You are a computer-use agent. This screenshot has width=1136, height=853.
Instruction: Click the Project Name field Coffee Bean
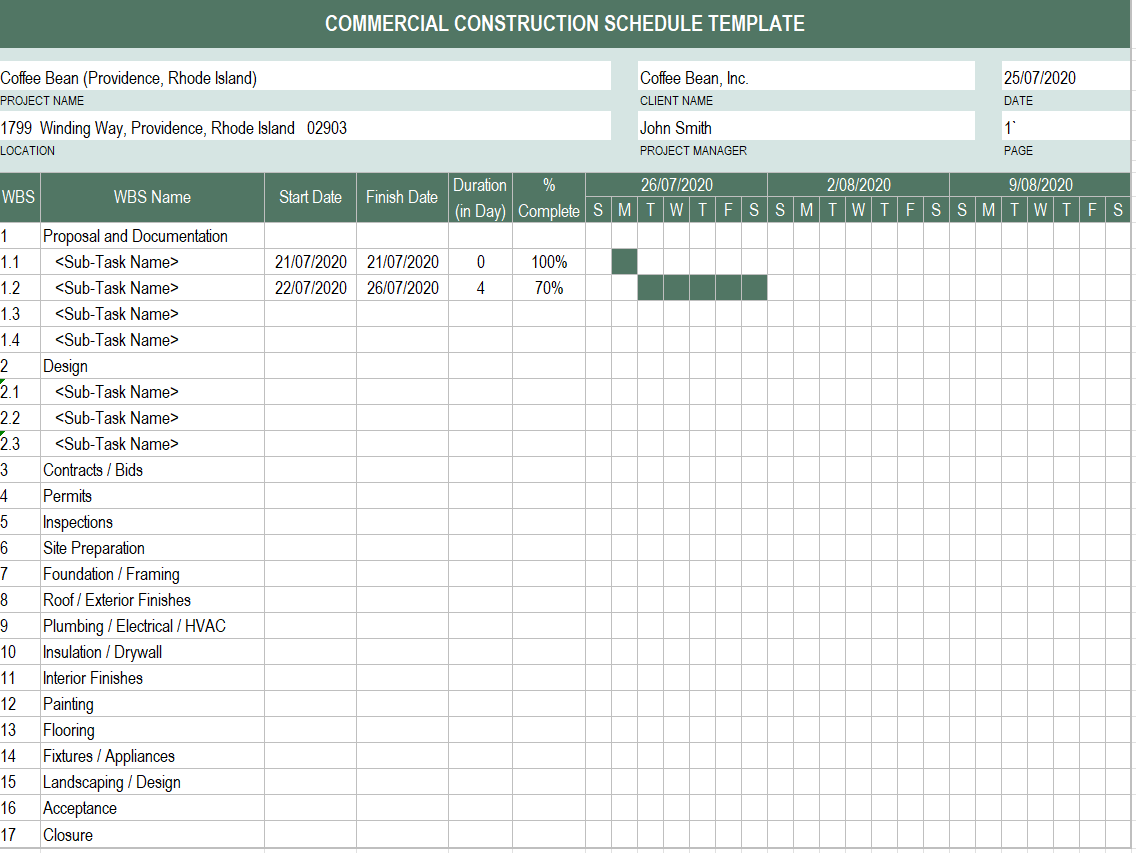pos(129,78)
